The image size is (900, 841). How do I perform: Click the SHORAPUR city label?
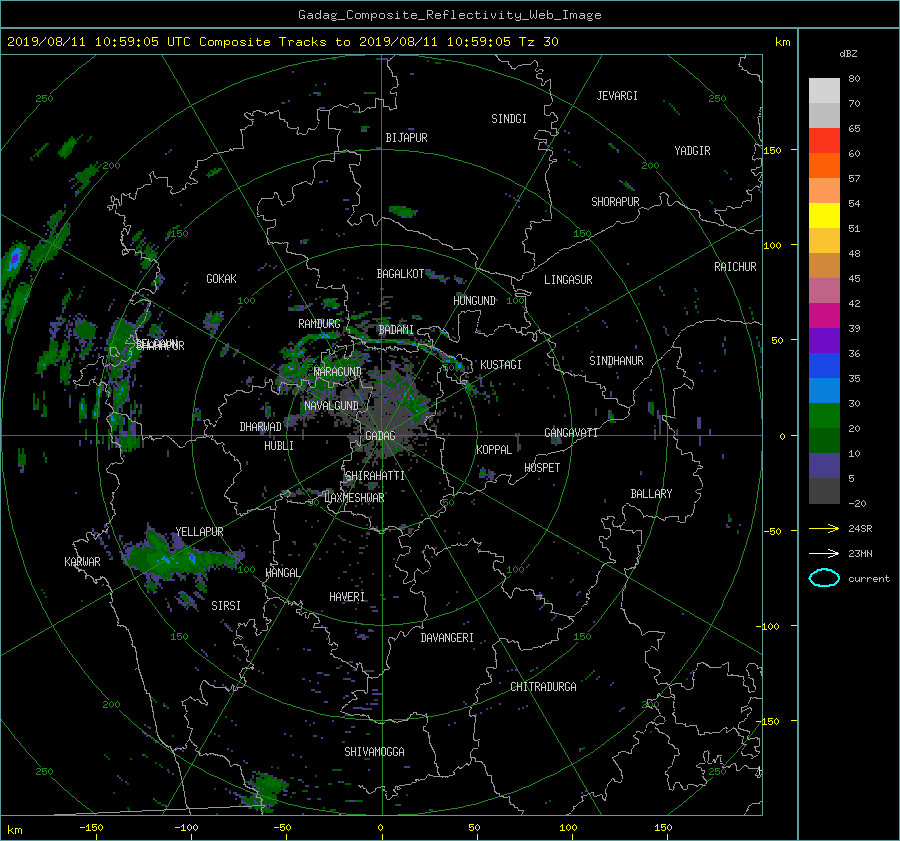pos(615,202)
